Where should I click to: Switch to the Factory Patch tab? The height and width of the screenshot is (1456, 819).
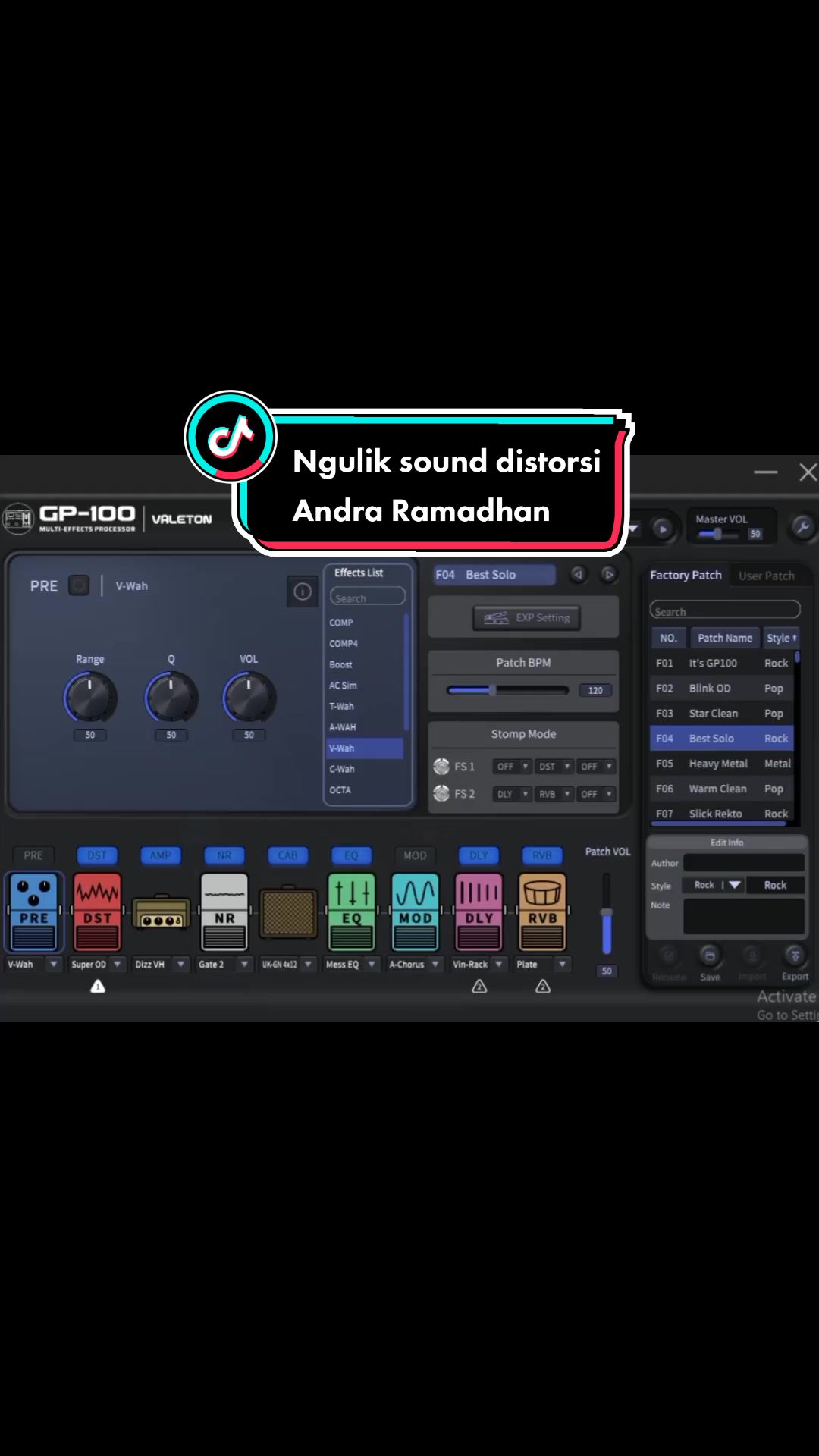686,575
